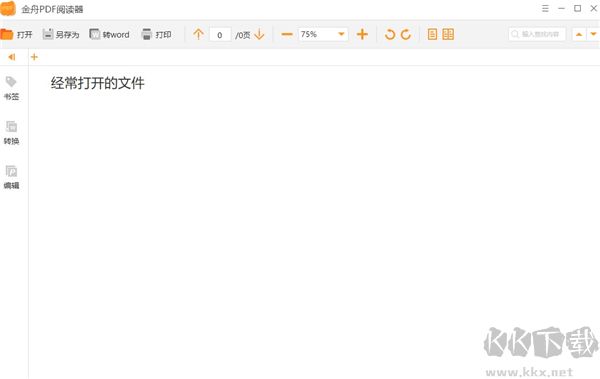Open the hamburger menu in title bar
Viewport: 600px width, 379px height.
pos(546,8)
